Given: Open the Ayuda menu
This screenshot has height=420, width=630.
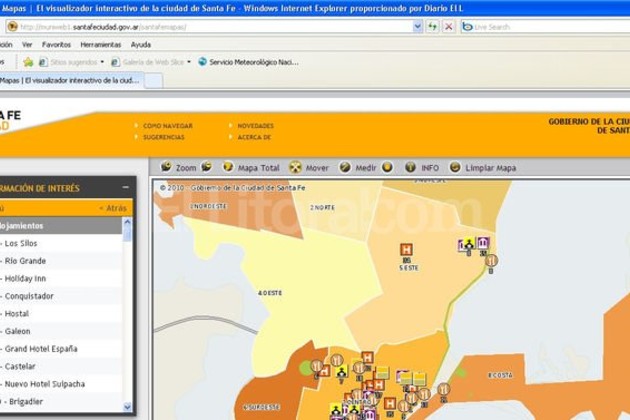Looking at the screenshot, I should point(141,45).
